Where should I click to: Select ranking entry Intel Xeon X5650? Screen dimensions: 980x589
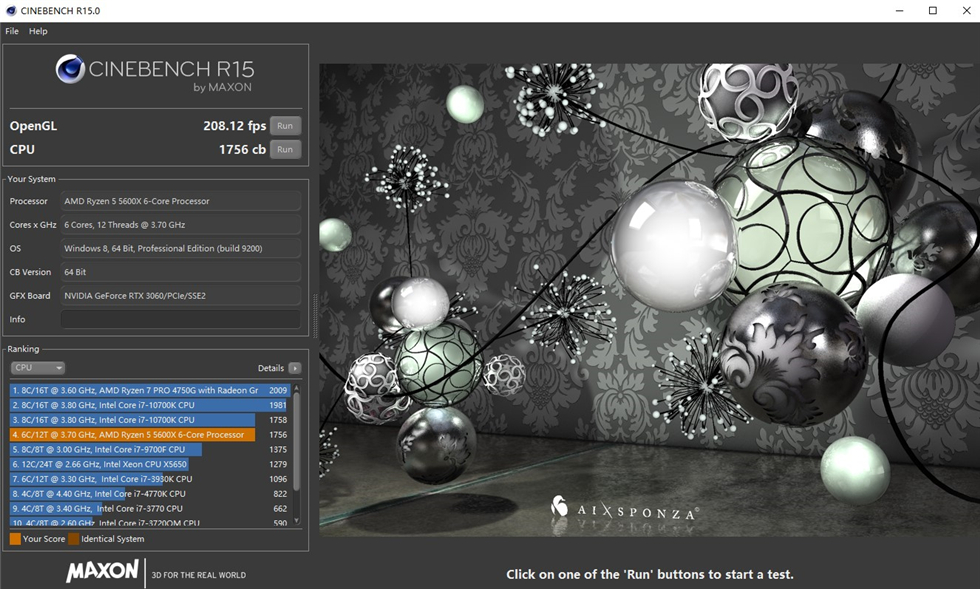149,464
